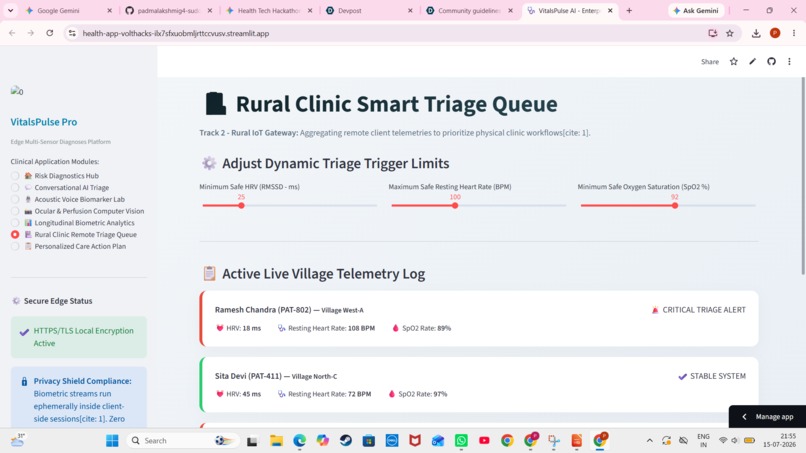This screenshot has width=806, height=453.
Task: Open File Explorer from the taskbar
Action: click(277, 441)
